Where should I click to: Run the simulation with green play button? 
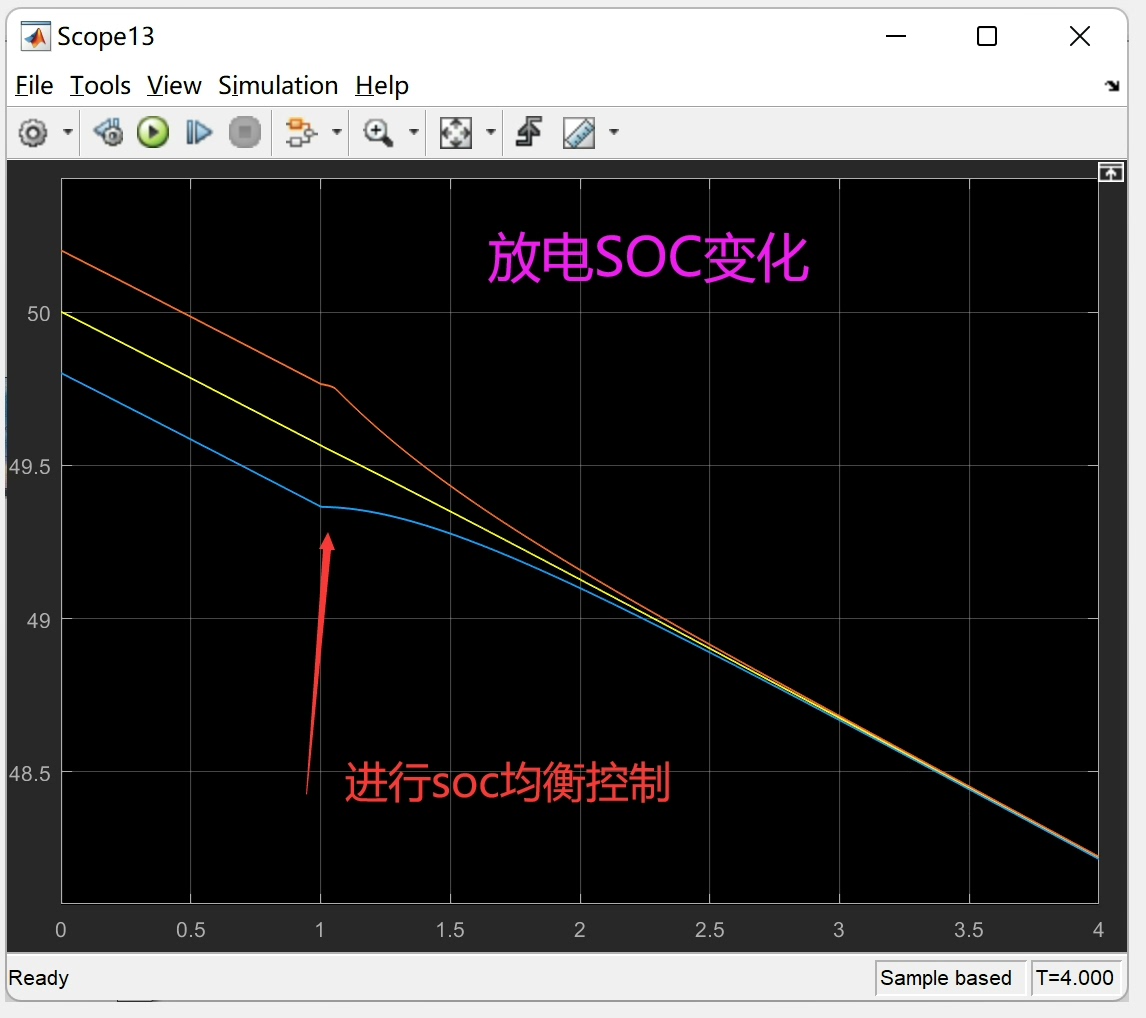[x=153, y=133]
